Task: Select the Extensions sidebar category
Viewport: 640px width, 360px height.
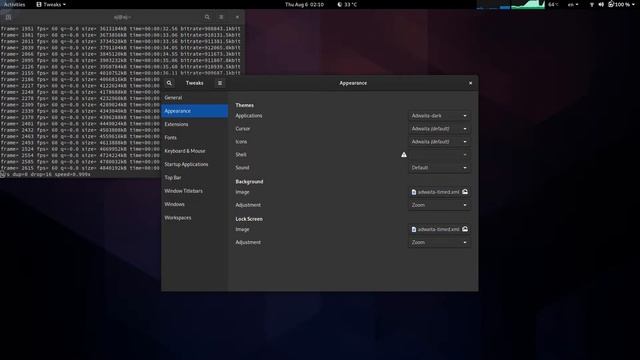Action: [x=195, y=124]
